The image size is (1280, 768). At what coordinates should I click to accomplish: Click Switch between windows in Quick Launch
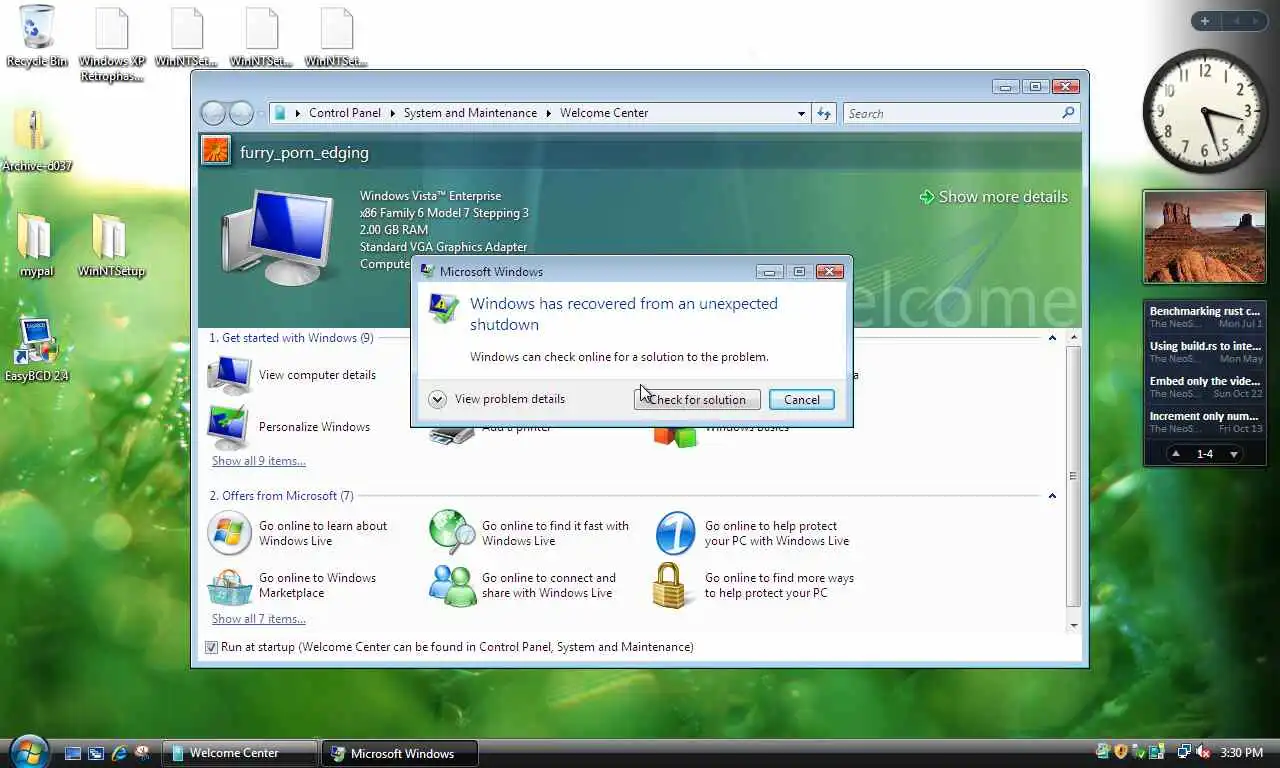point(97,752)
